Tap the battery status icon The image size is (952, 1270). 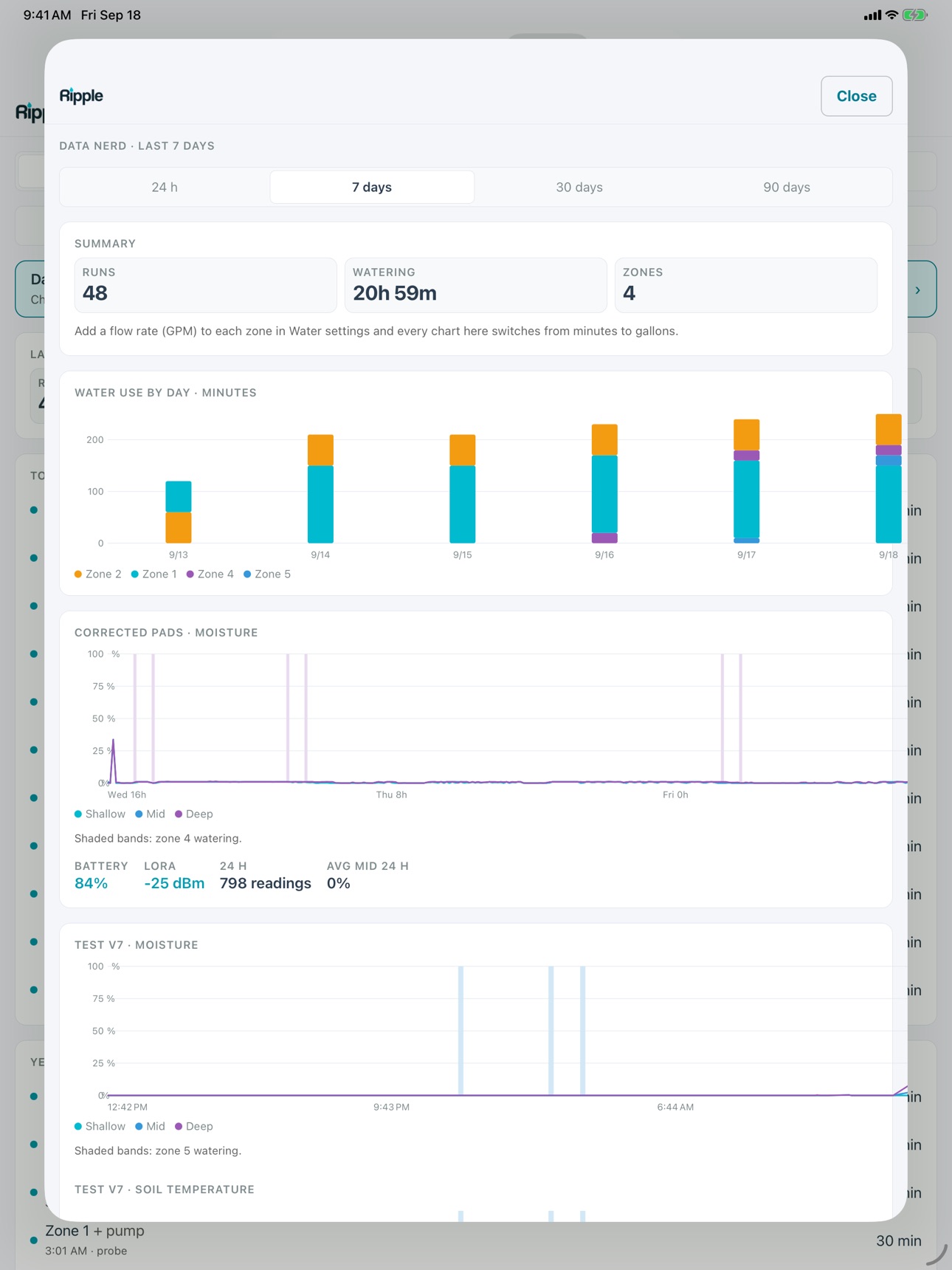[x=914, y=15]
